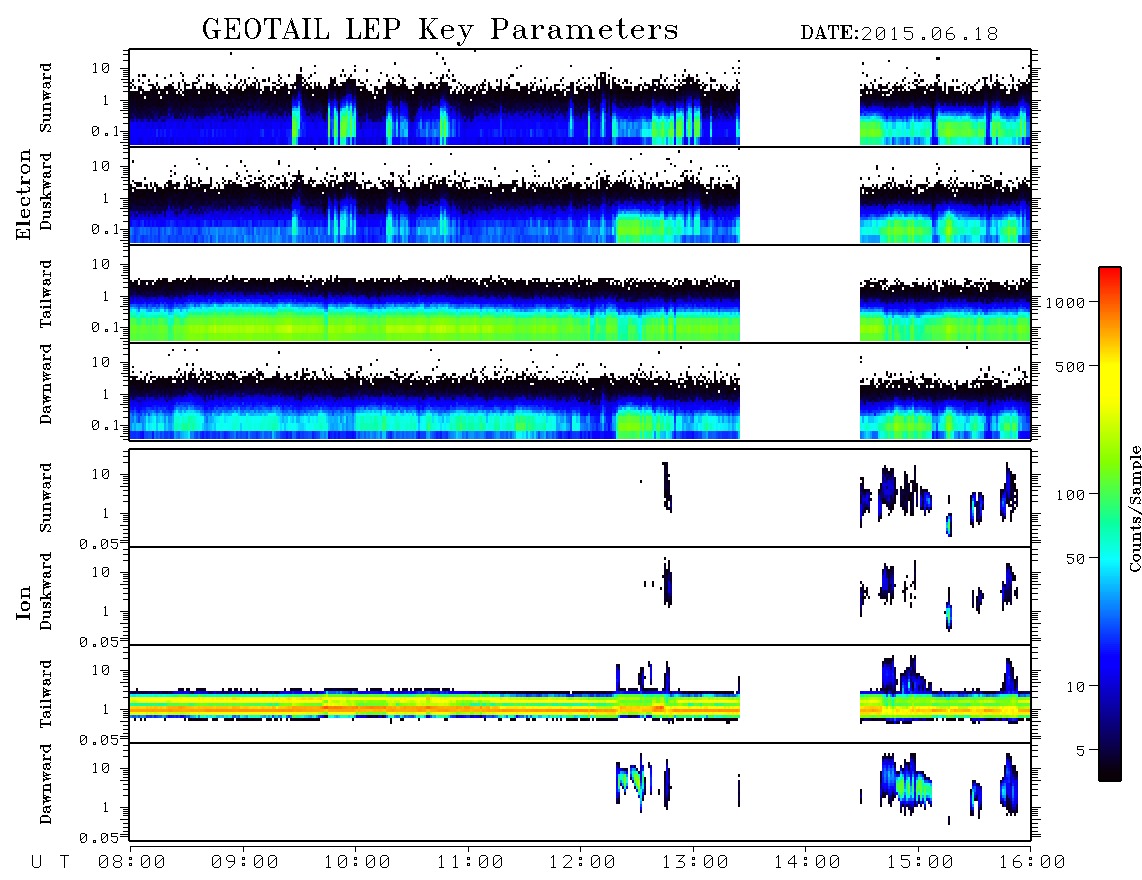Viewport: 1142px width, 880px height.
Task: Click the 09:00 time tick label
Action: click(245, 863)
